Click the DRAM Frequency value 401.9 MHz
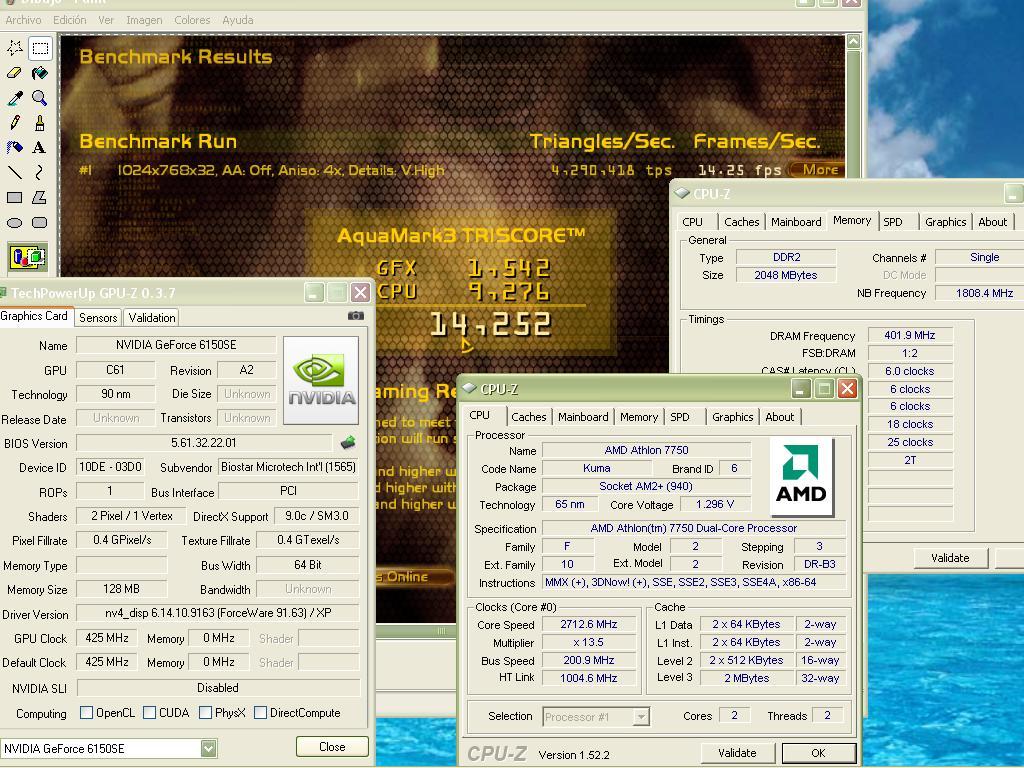1024x768 pixels. [x=910, y=335]
